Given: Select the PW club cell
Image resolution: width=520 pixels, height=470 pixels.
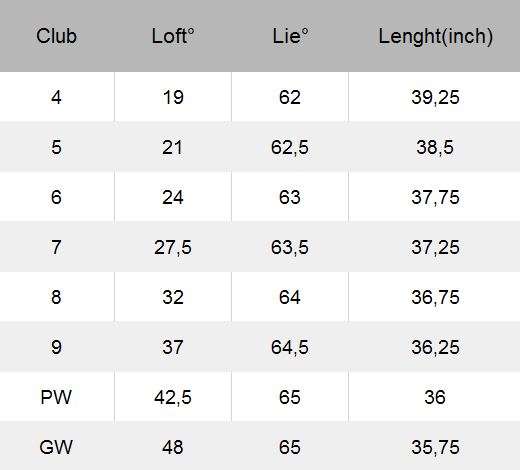Looking at the screenshot, I should 56,397.
